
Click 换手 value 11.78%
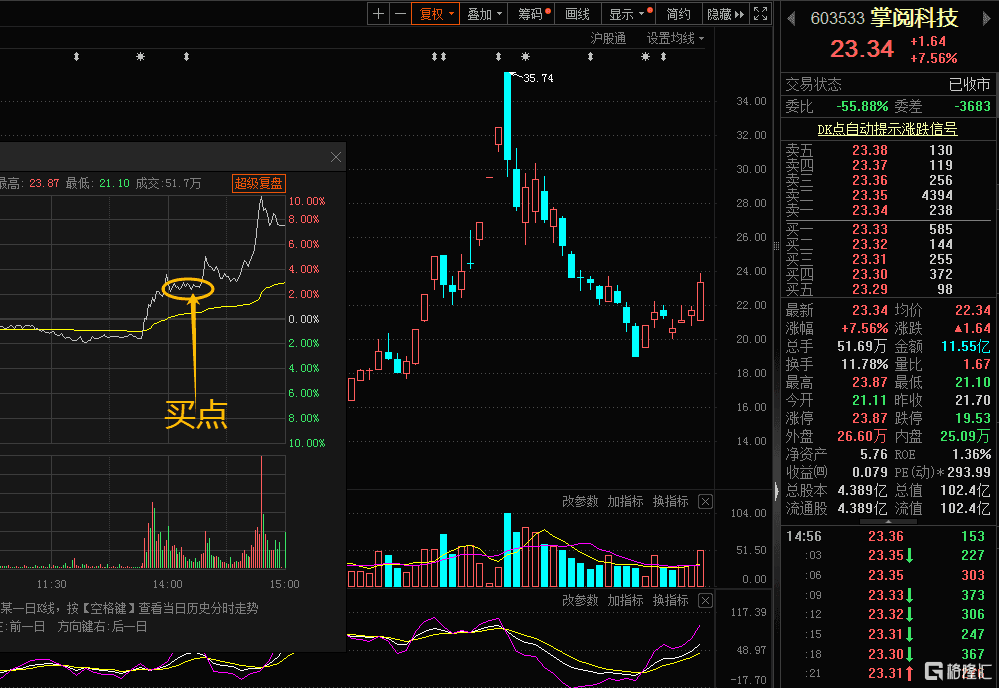(x=865, y=364)
